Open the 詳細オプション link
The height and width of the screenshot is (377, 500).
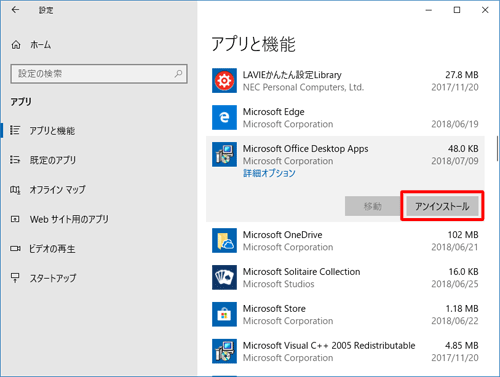269,173
